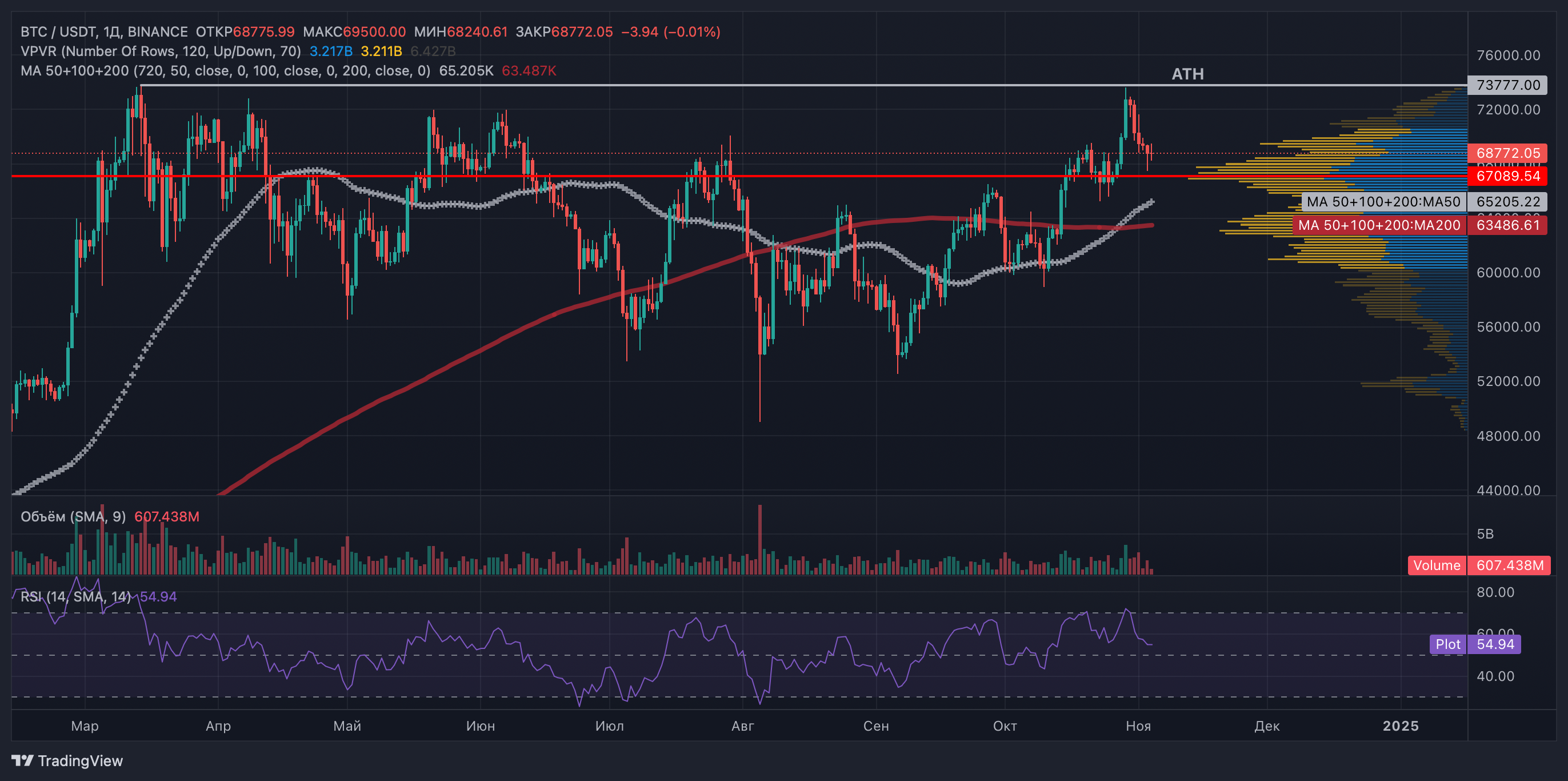Click the Дек label on the time axis
Screen dimensions: 1568x781
click(x=1267, y=726)
